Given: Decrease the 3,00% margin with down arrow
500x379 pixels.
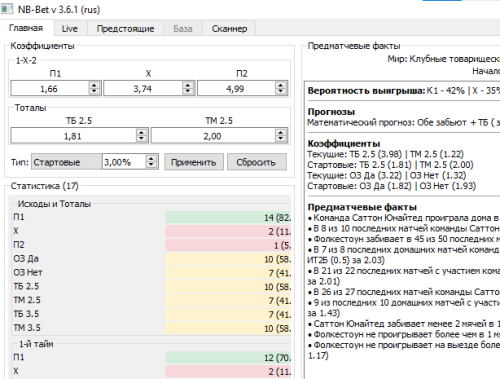Looking at the screenshot, I should pyautogui.click(x=151, y=165).
